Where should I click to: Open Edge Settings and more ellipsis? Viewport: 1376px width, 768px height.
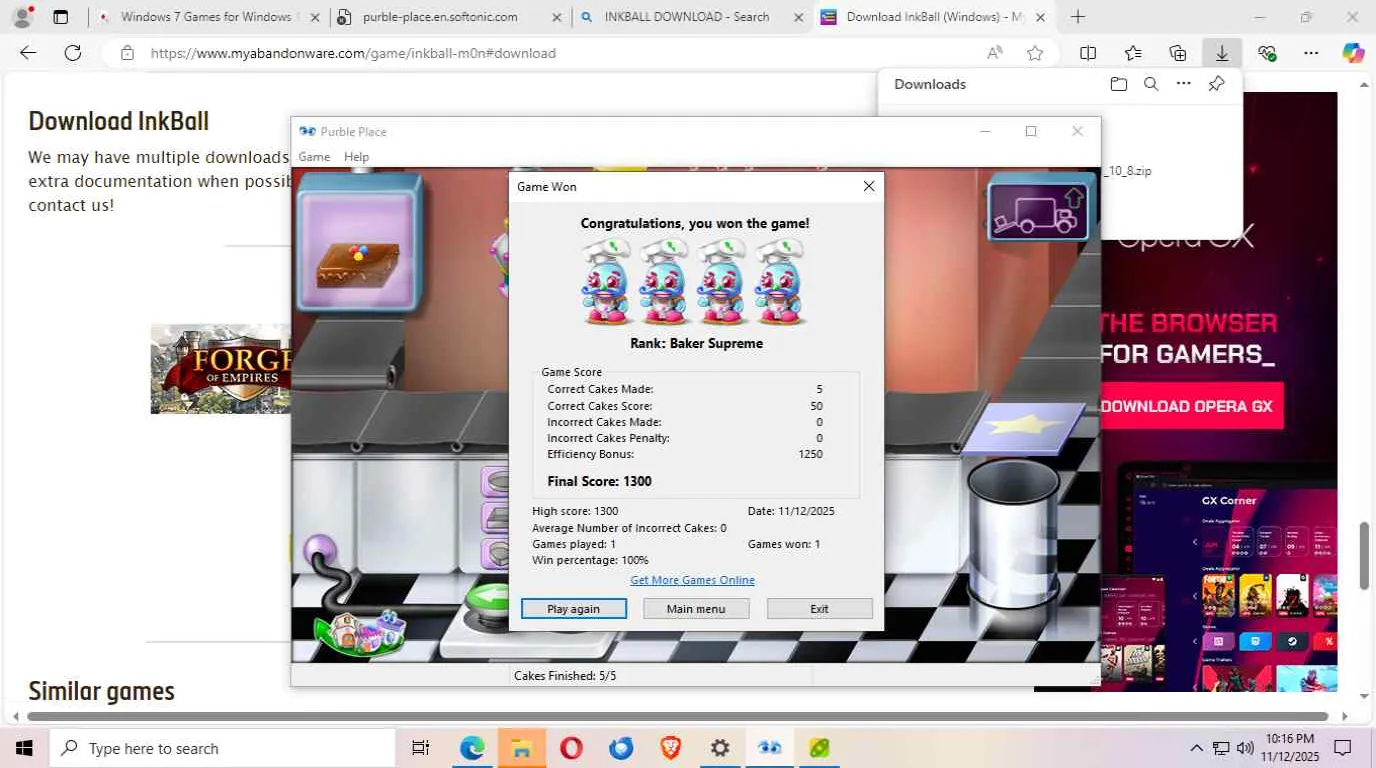pos(1311,53)
